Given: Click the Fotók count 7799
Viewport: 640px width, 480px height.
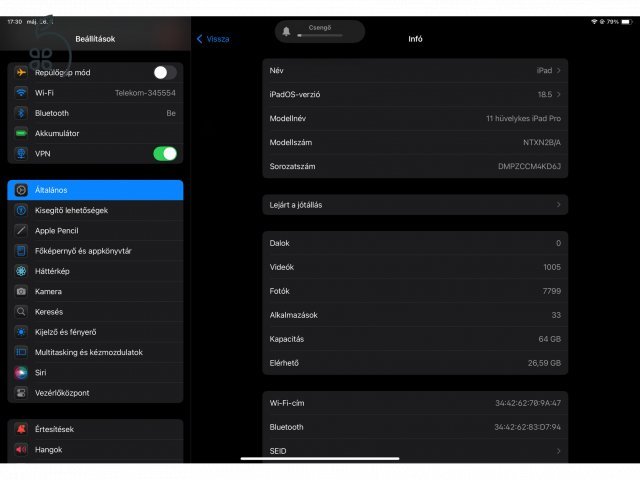Looking at the screenshot, I should (551, 291).
